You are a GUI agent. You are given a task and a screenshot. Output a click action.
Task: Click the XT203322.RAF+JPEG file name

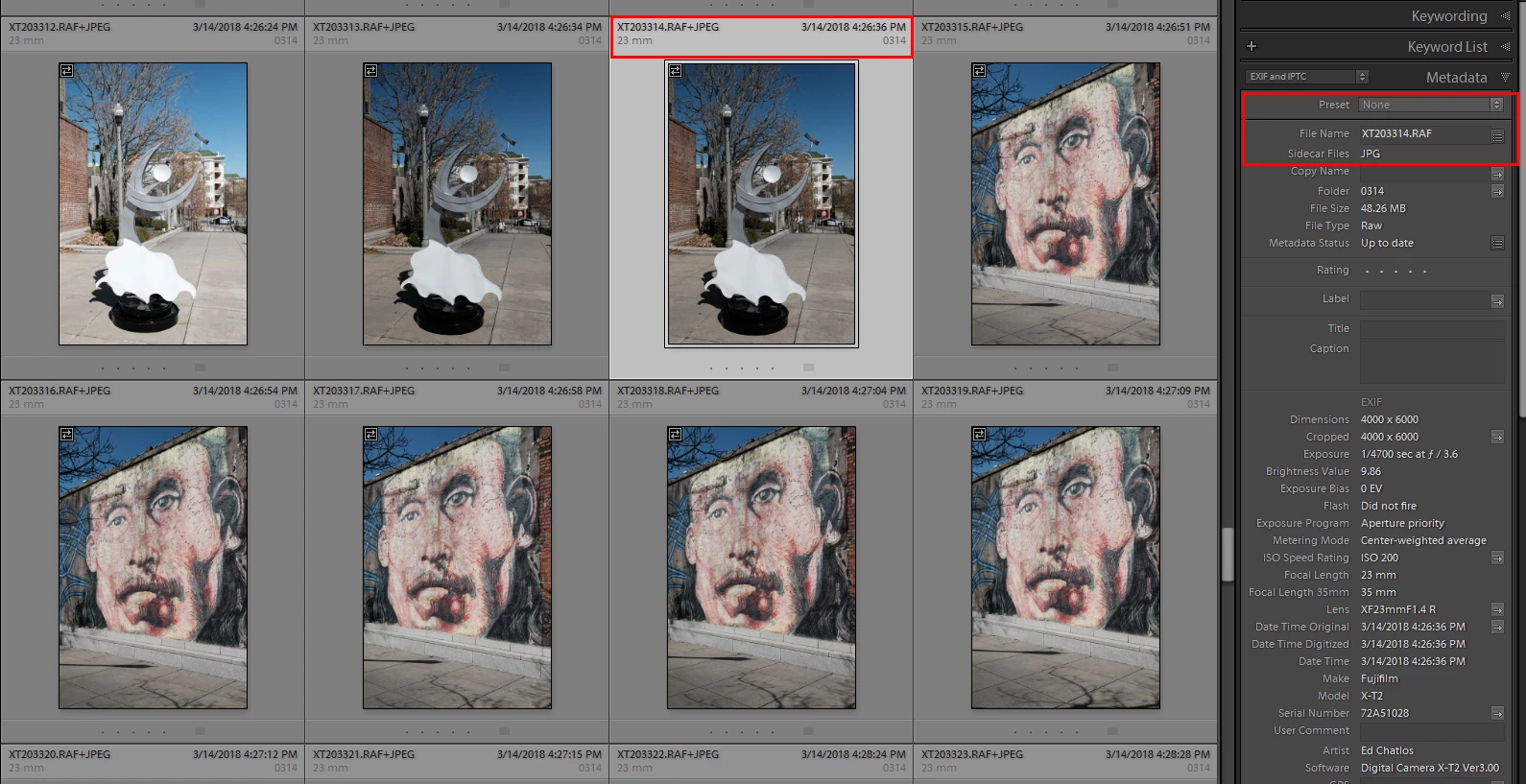[x=668, y=754]
